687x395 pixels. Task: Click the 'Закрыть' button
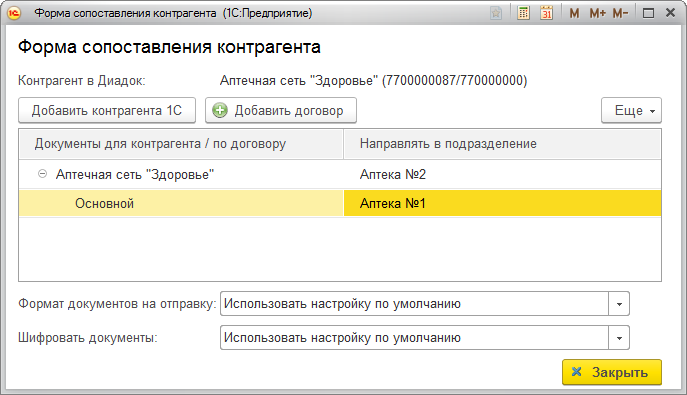point(612,372)
